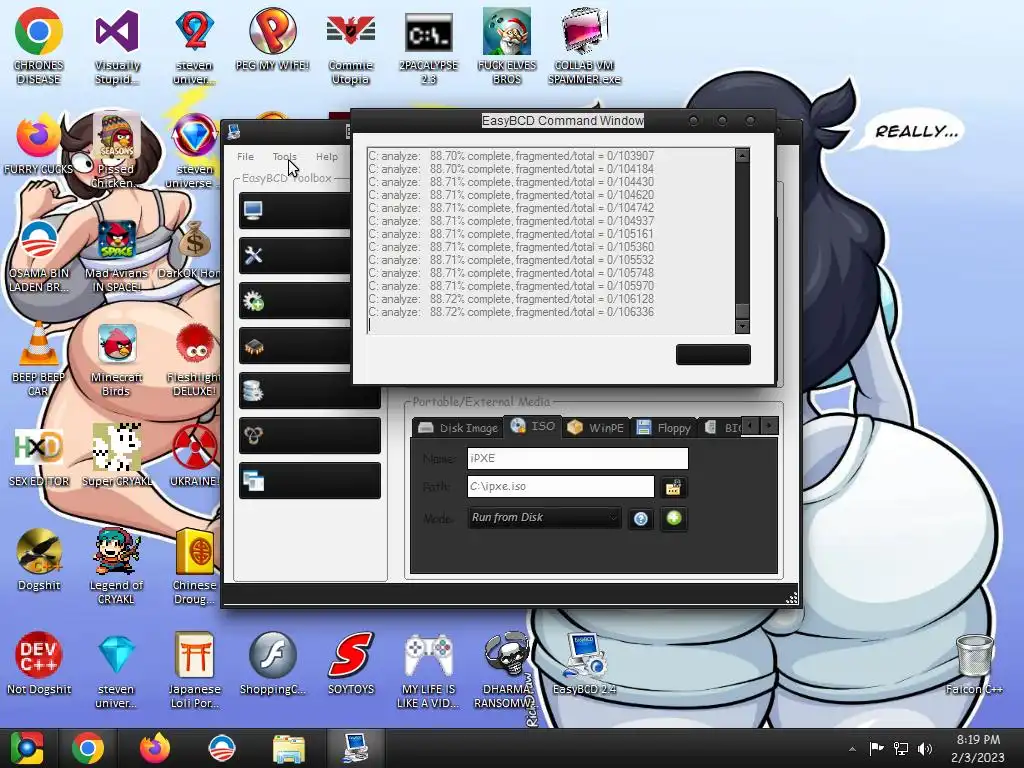
Task: Open the Help menu in EasyBCD
Action: tap(327, 157)
